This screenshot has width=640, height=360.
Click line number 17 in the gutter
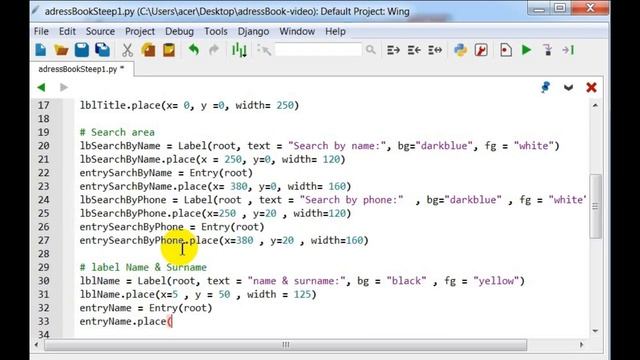point(44,105)
